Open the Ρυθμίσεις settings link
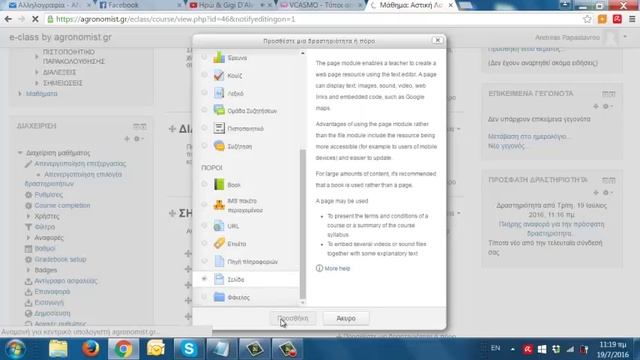The width and height of the screenshot is (640, 360). [x=49, y=195]
